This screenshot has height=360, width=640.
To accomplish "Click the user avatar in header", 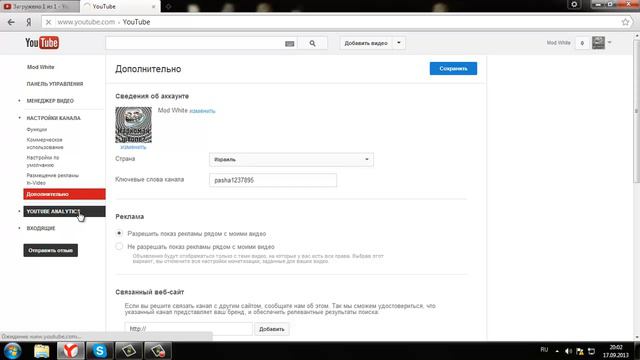I will 598,42.
